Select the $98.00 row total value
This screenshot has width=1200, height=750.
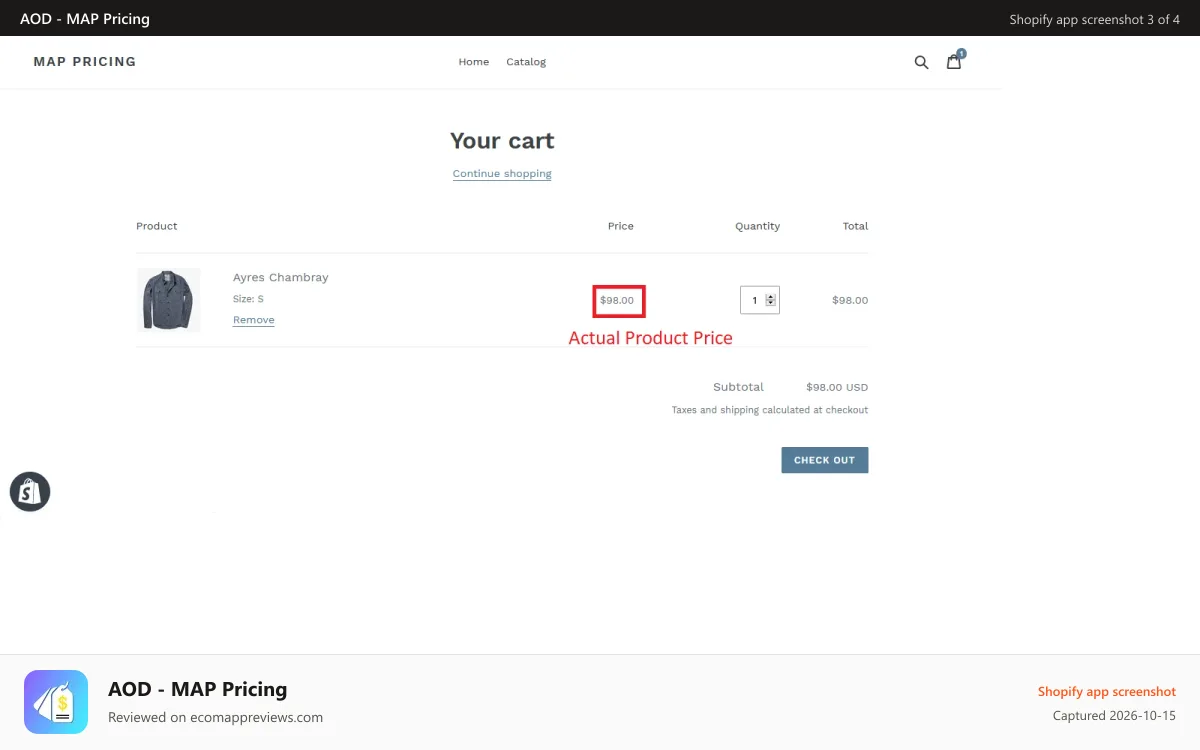coord(850,300)
